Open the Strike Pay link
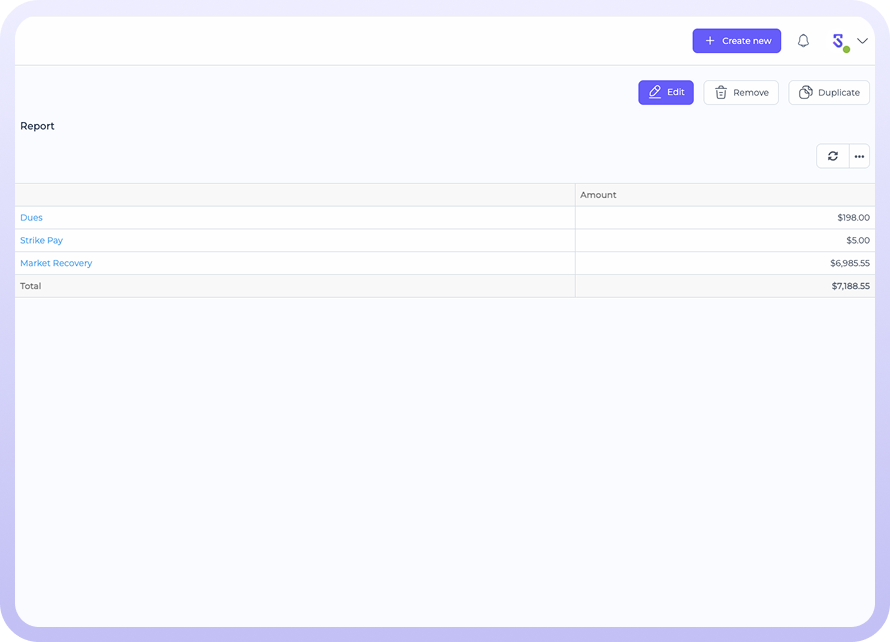This screenshot has width=890, height=642. click(x=41, y=241)
